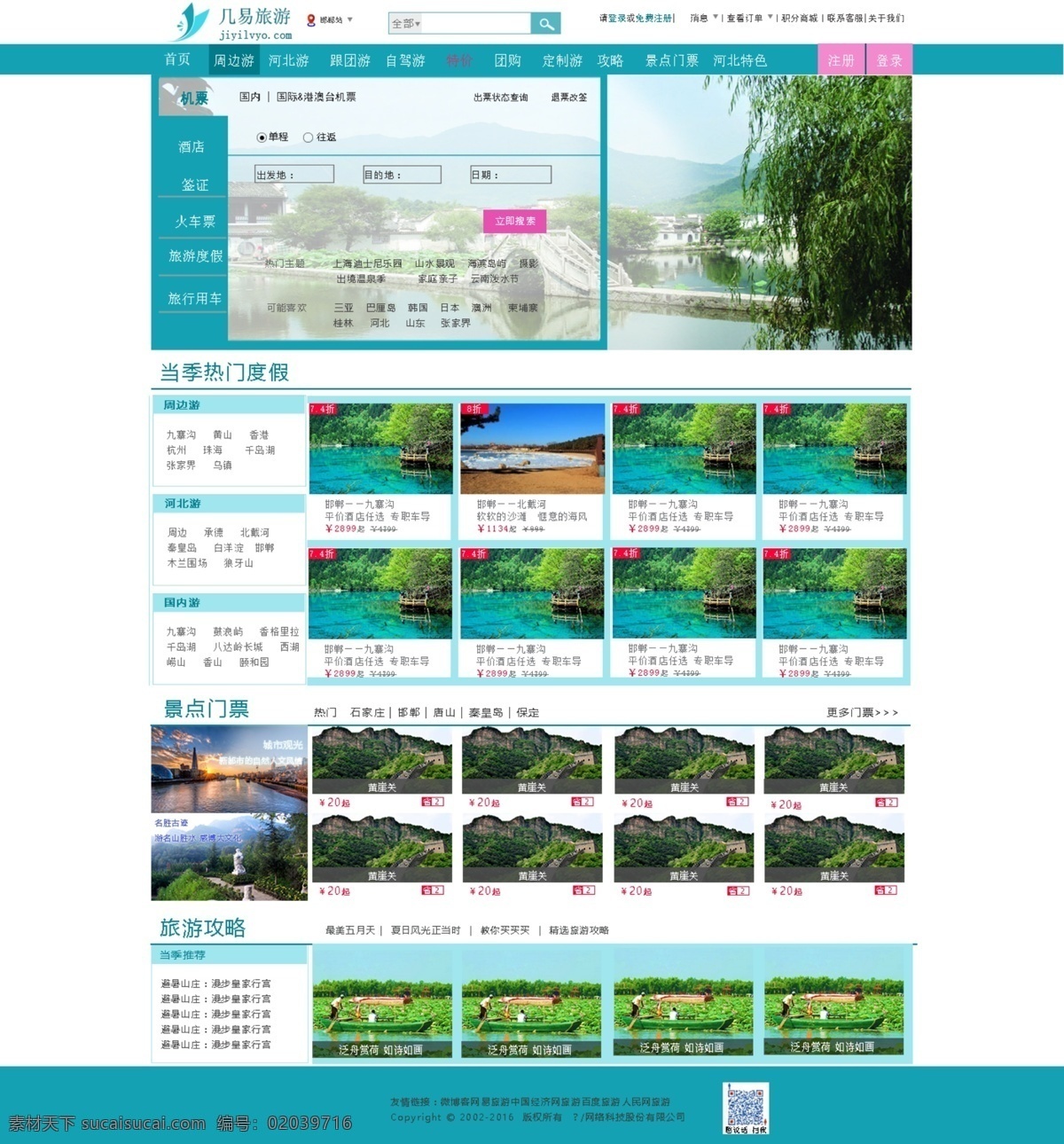Click the 巴厘岛 destination link
This screenshot has width=1064, height=1144.
(x=381, y=308)
